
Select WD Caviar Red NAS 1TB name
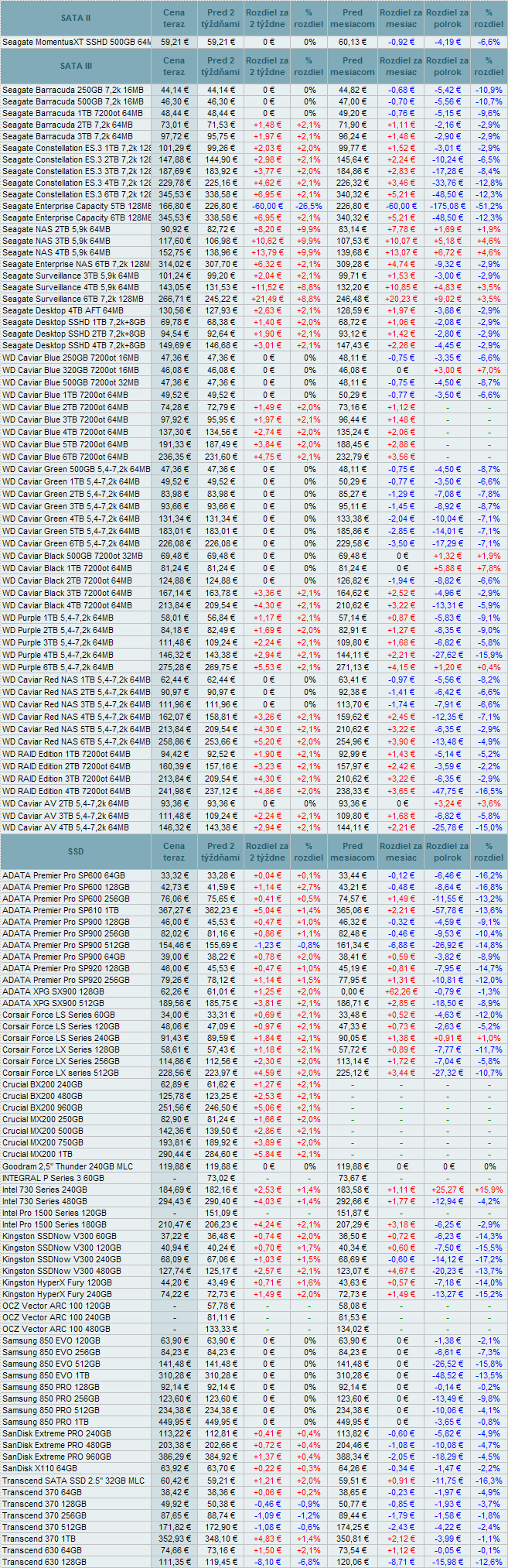[76, 680]
